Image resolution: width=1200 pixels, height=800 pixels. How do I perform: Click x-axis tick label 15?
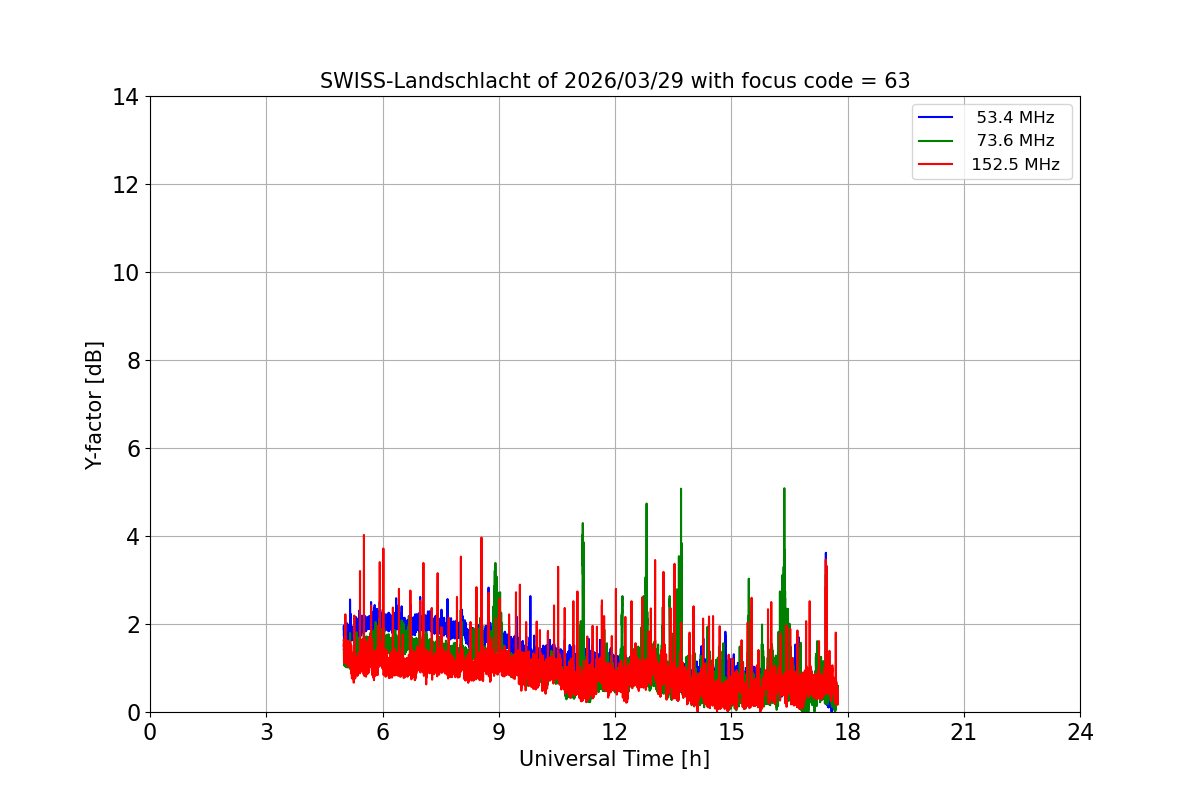click(x=731, y=731)
